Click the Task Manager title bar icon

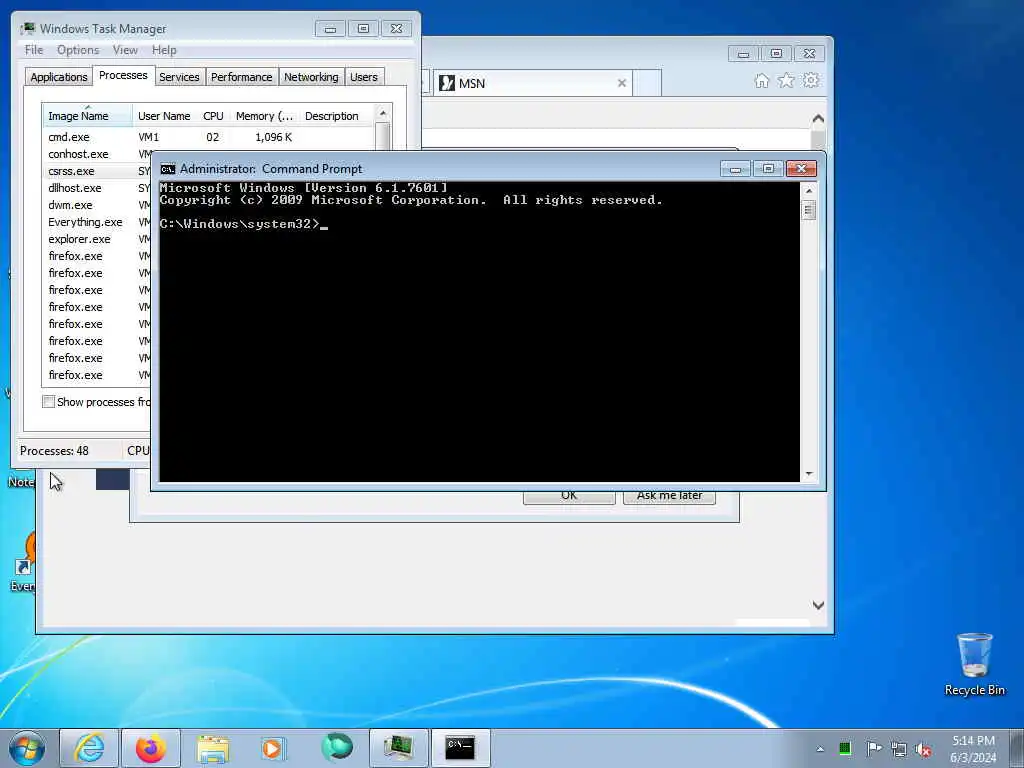27,29
